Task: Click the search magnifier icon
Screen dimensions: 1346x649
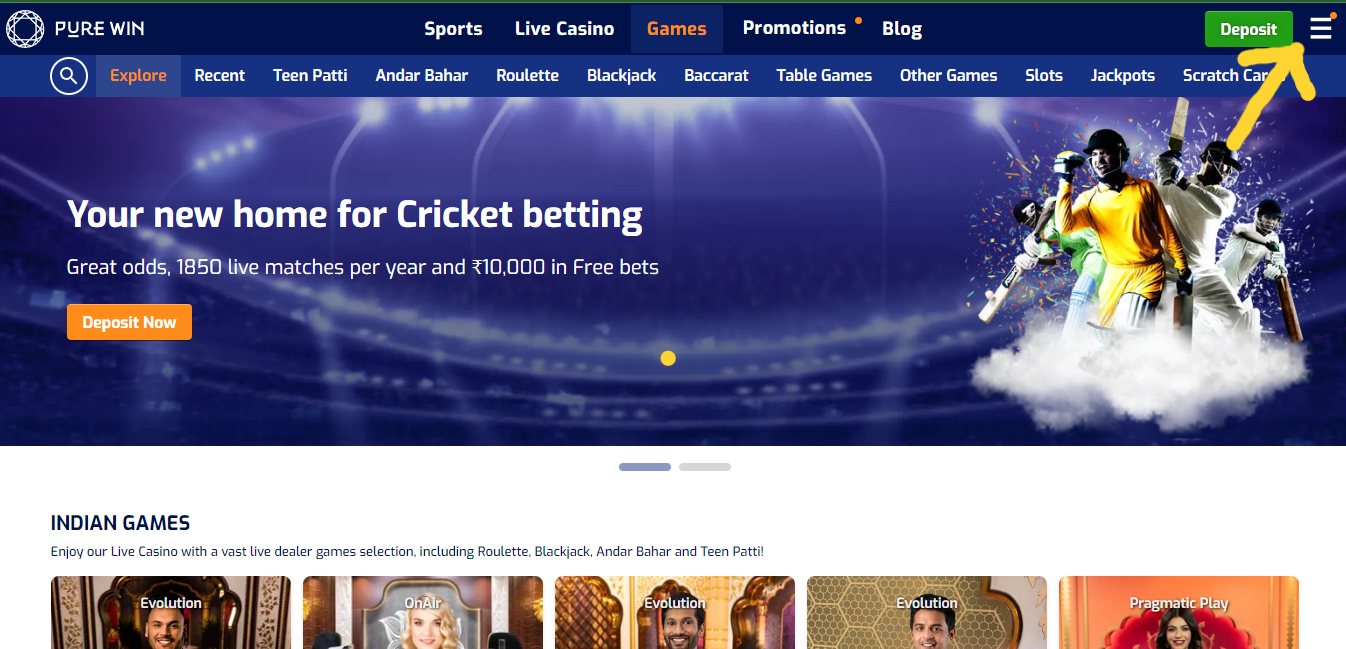Action: click(68, 75)
